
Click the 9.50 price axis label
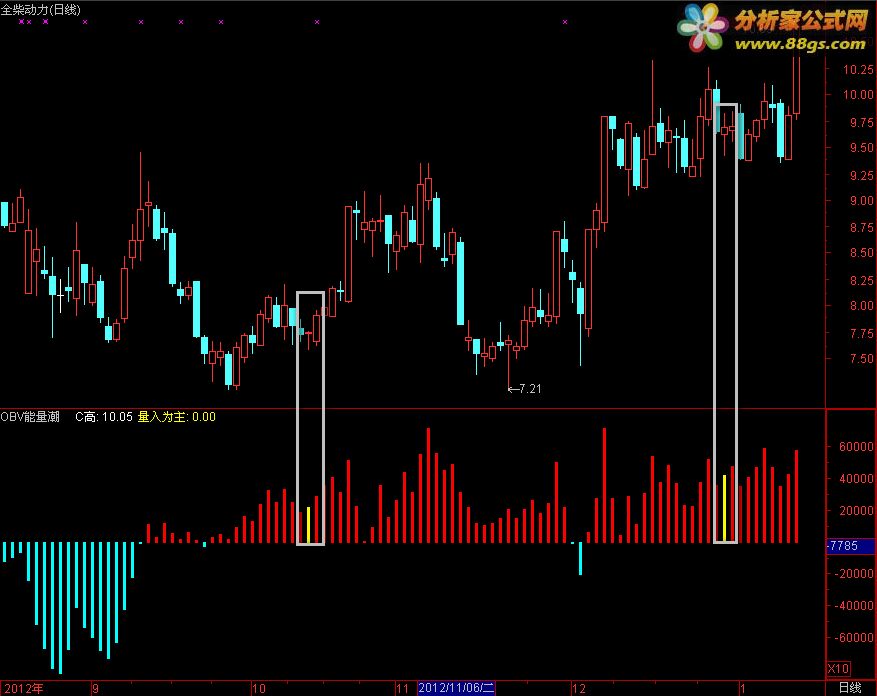pos(861,148)
